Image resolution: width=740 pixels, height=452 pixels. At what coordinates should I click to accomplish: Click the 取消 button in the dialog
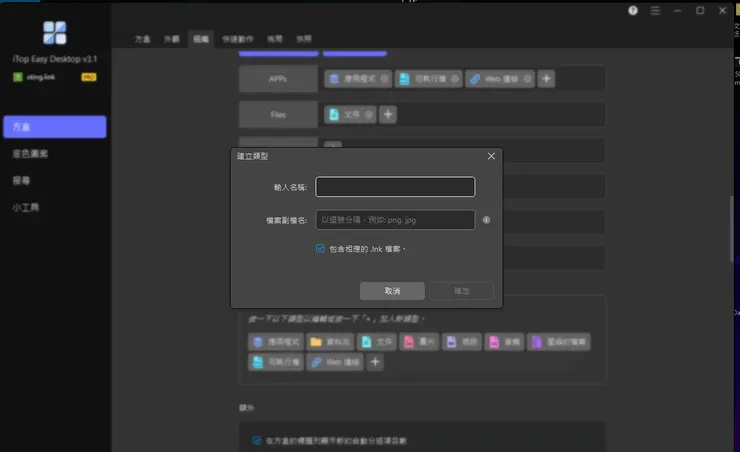[x=392, y=291]
